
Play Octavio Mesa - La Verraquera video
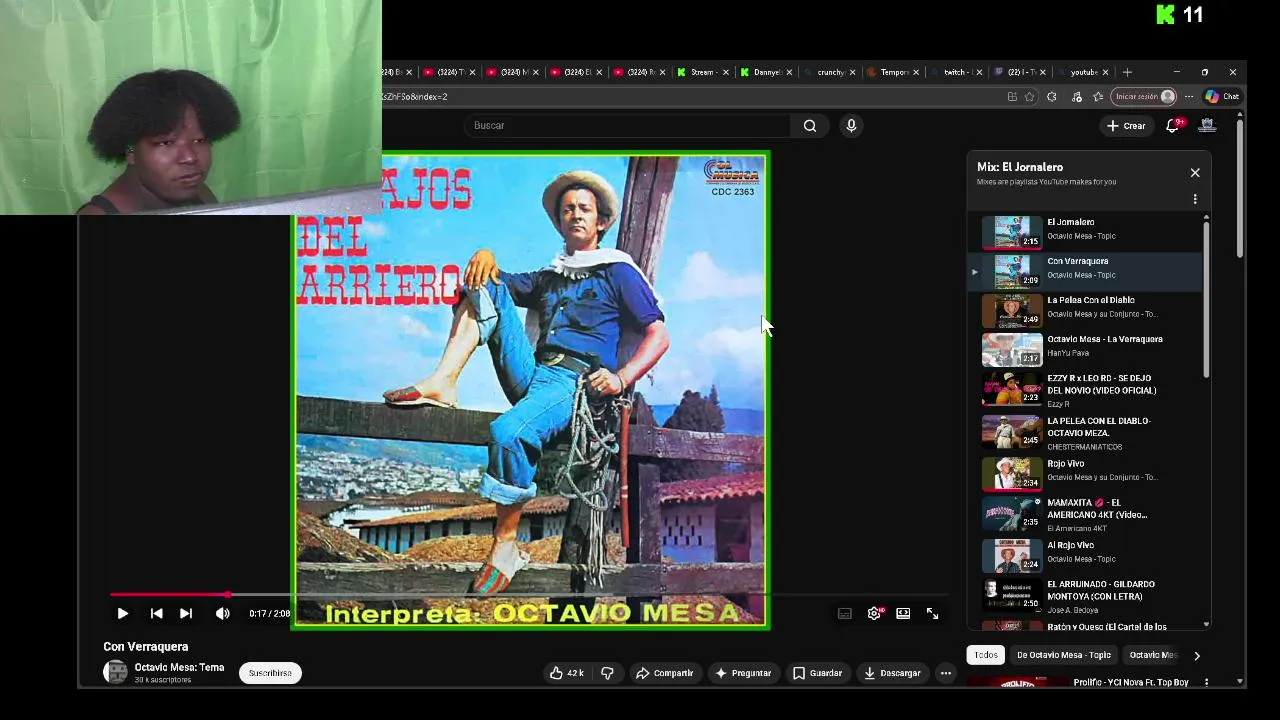1087,348
